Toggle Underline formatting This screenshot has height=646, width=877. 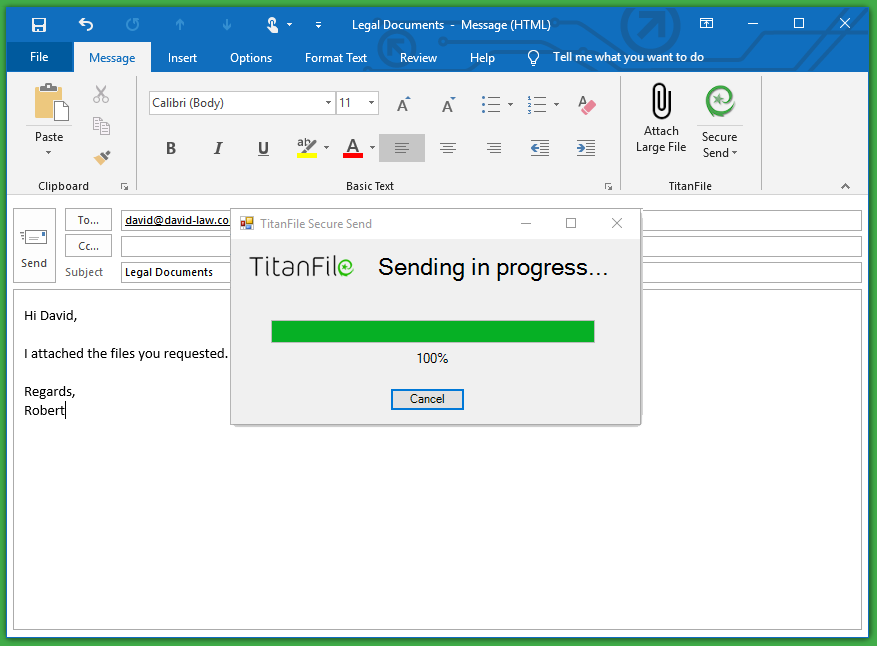coord(263,148)
